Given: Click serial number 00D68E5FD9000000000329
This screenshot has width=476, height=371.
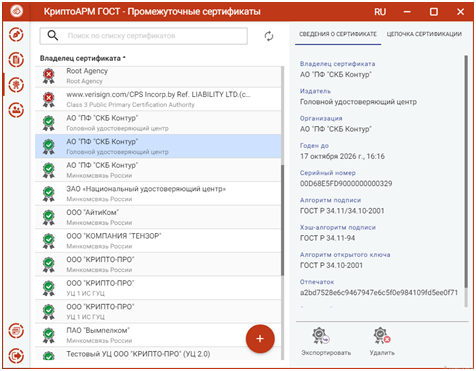Looking at the screenshot, I should pyautogui.click(x=346, y=184).
